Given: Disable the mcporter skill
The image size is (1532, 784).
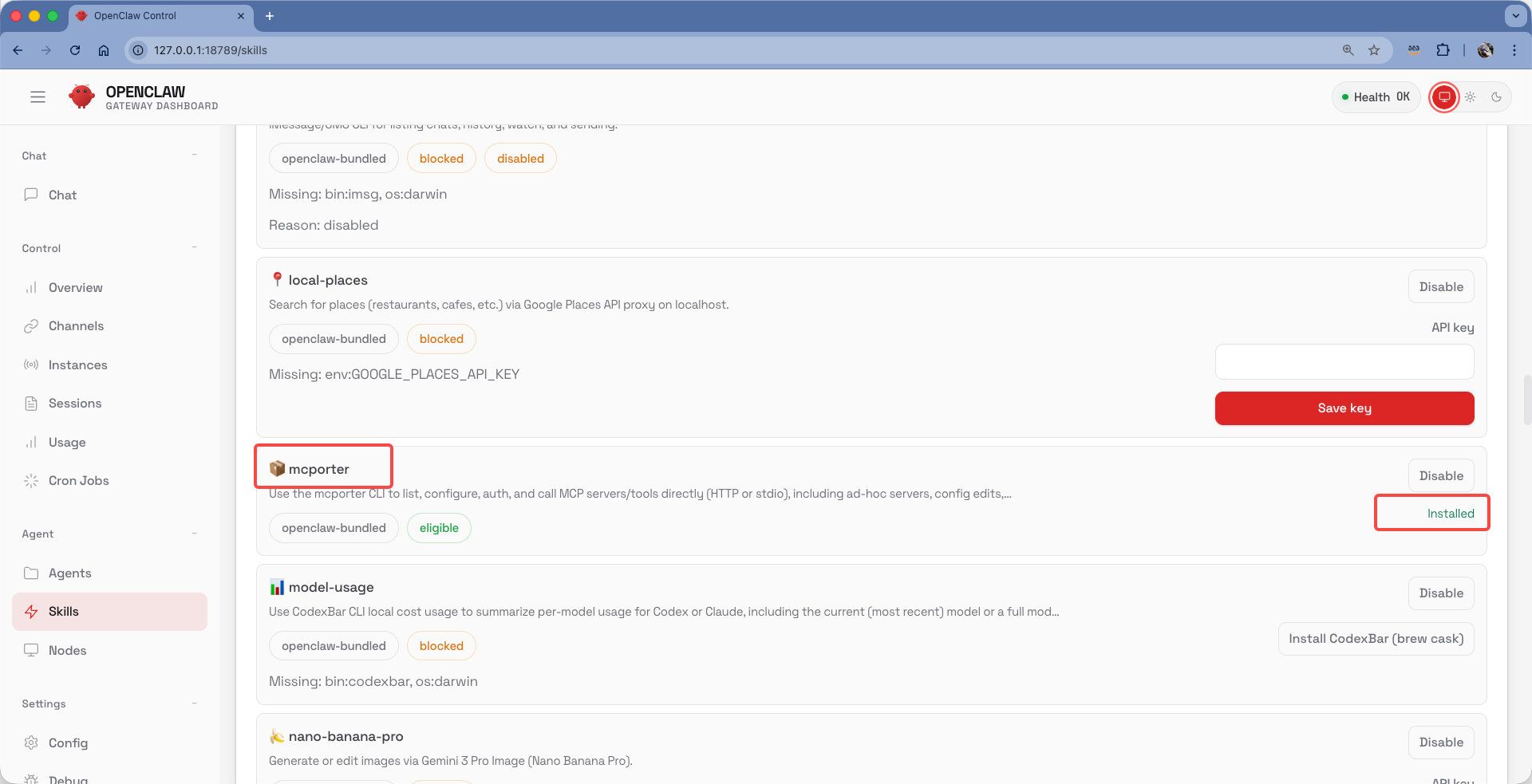Looking at the screenshot, I should 1440,476.
